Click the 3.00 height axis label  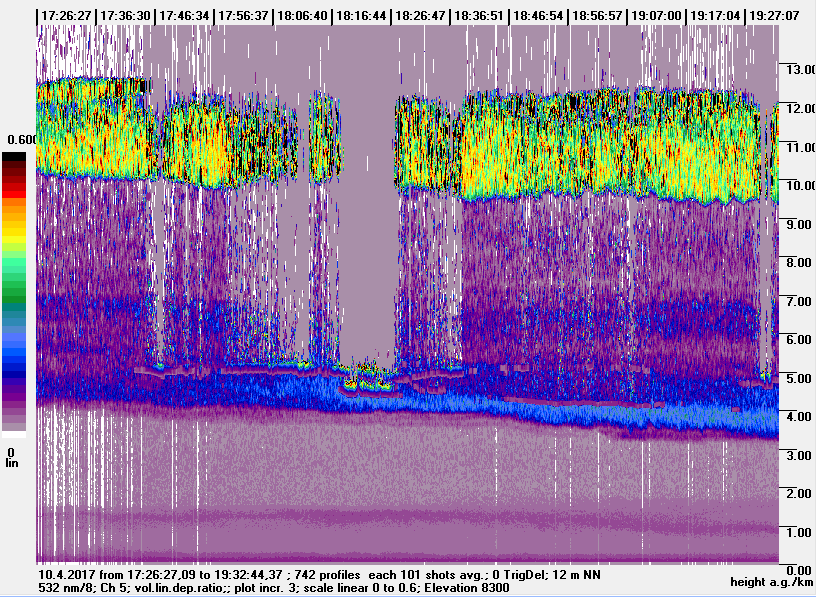799,455
